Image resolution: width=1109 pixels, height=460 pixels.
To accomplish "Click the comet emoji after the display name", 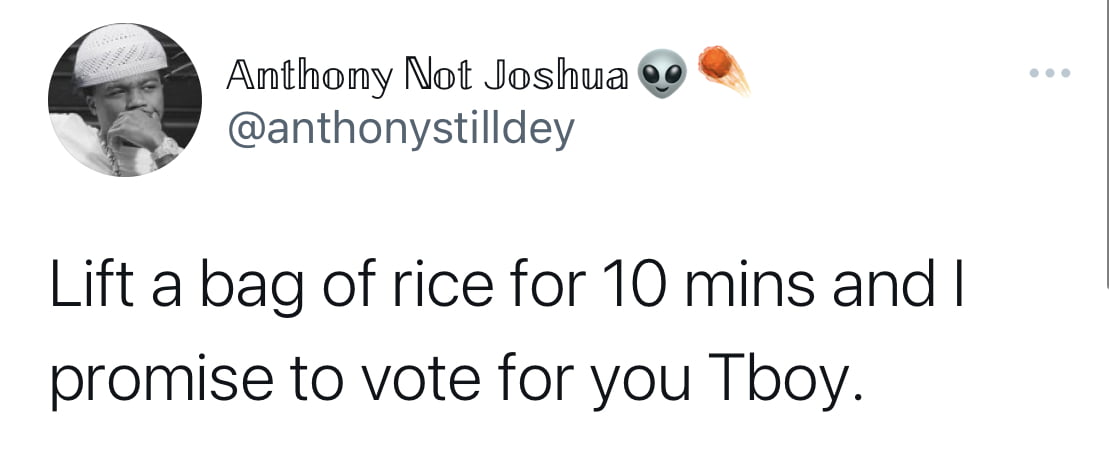I will coord(723,70).
